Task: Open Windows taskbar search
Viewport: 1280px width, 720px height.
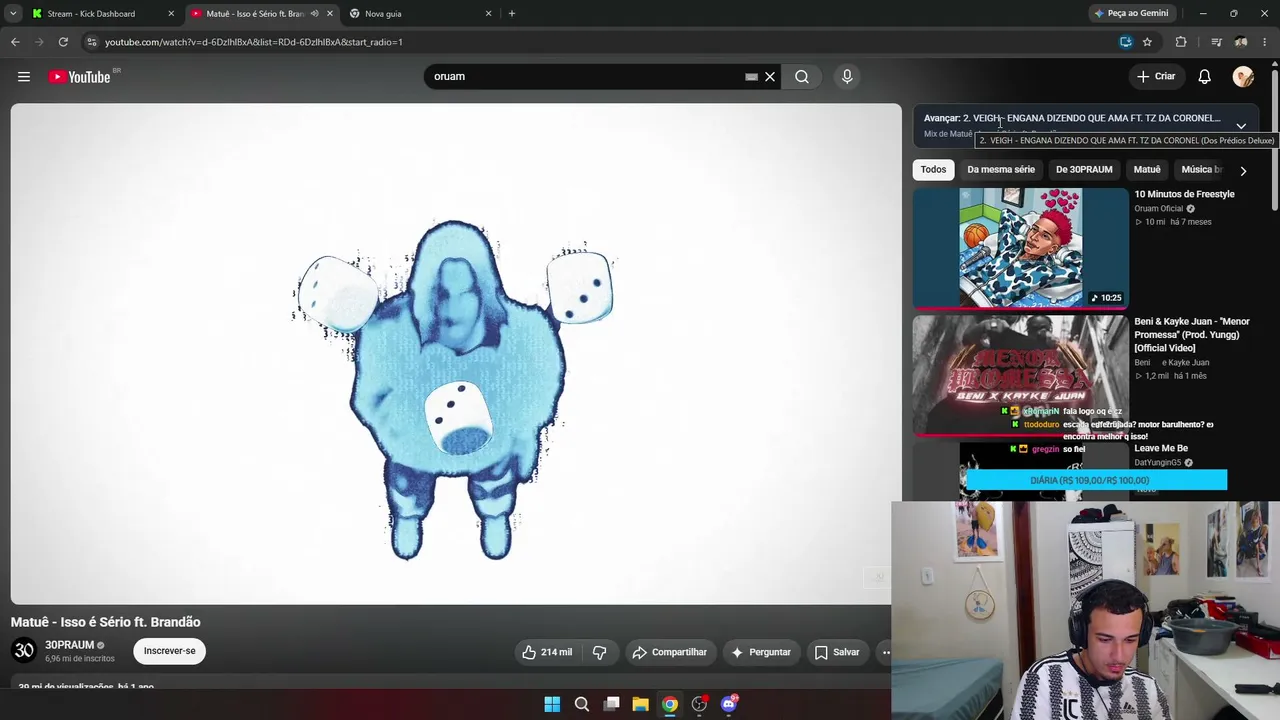Action: [582, 704]
